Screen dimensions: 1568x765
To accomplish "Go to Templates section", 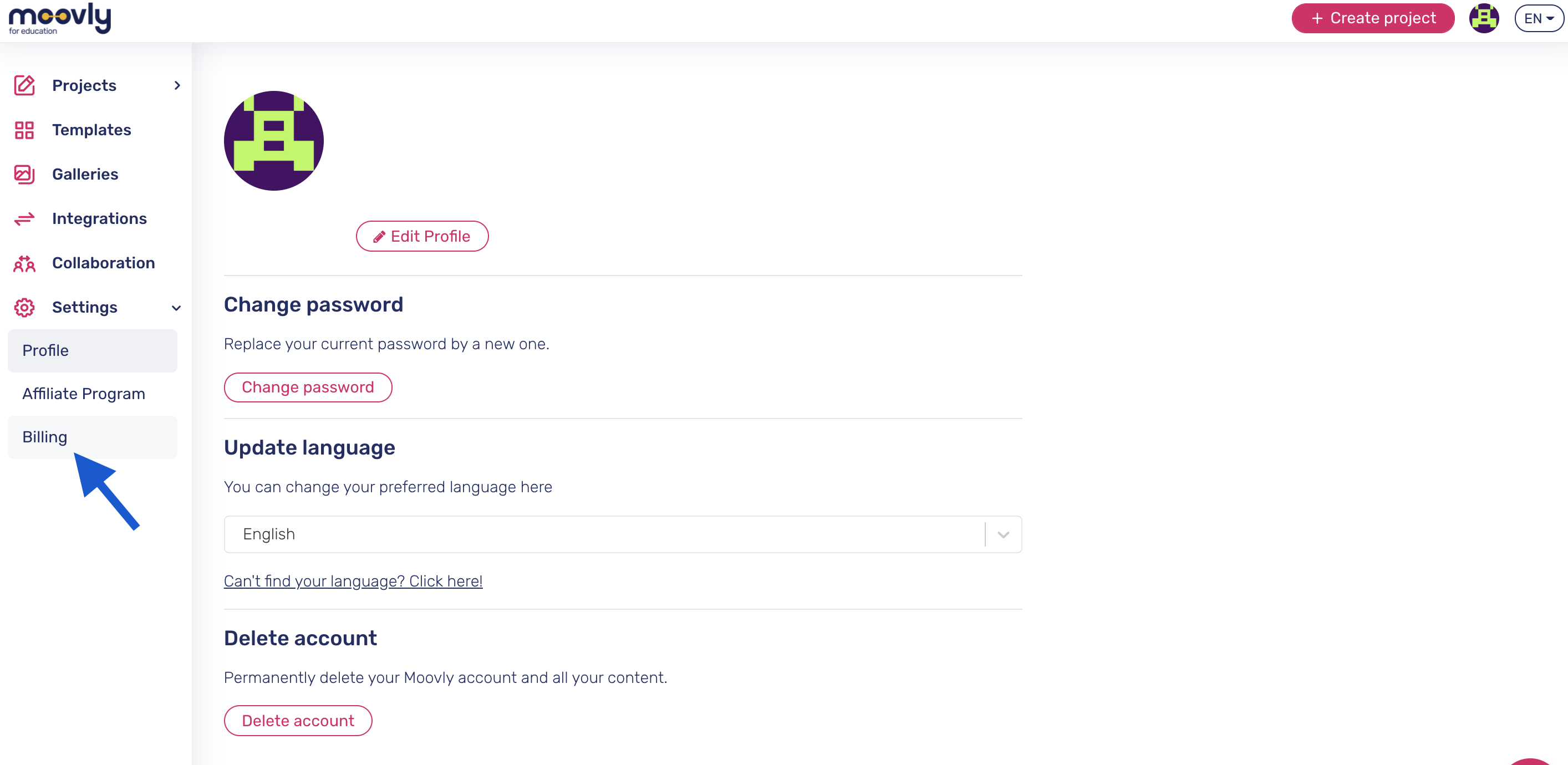I will click(x=91, y=130).
